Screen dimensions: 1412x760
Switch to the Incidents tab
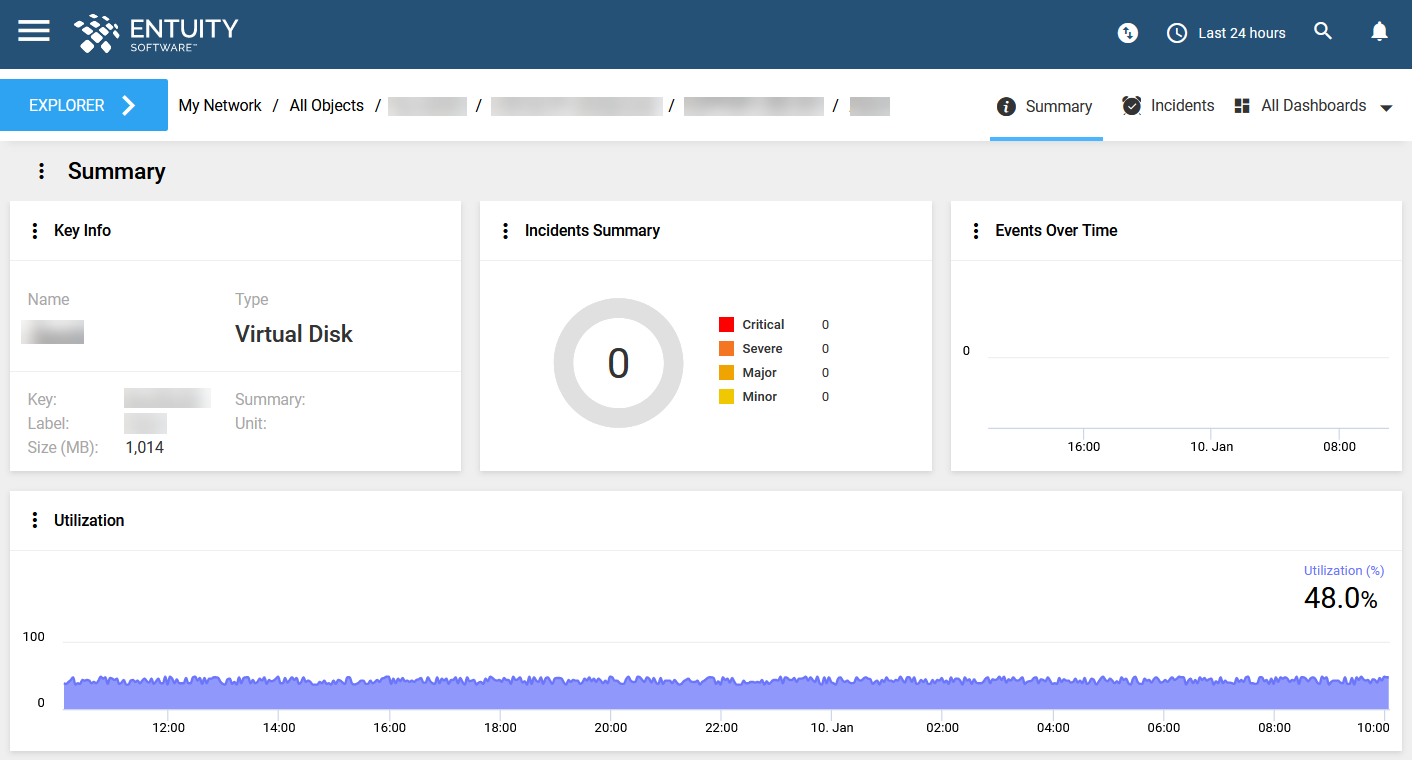[x=1168, y=105]
